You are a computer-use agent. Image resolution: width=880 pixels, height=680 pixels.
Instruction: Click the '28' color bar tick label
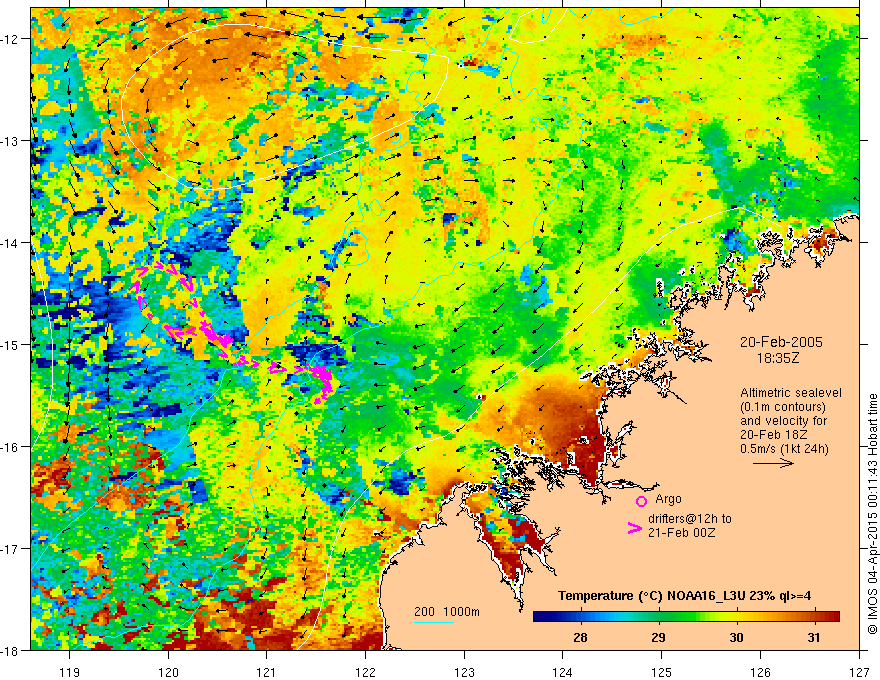tap(580, 637)
